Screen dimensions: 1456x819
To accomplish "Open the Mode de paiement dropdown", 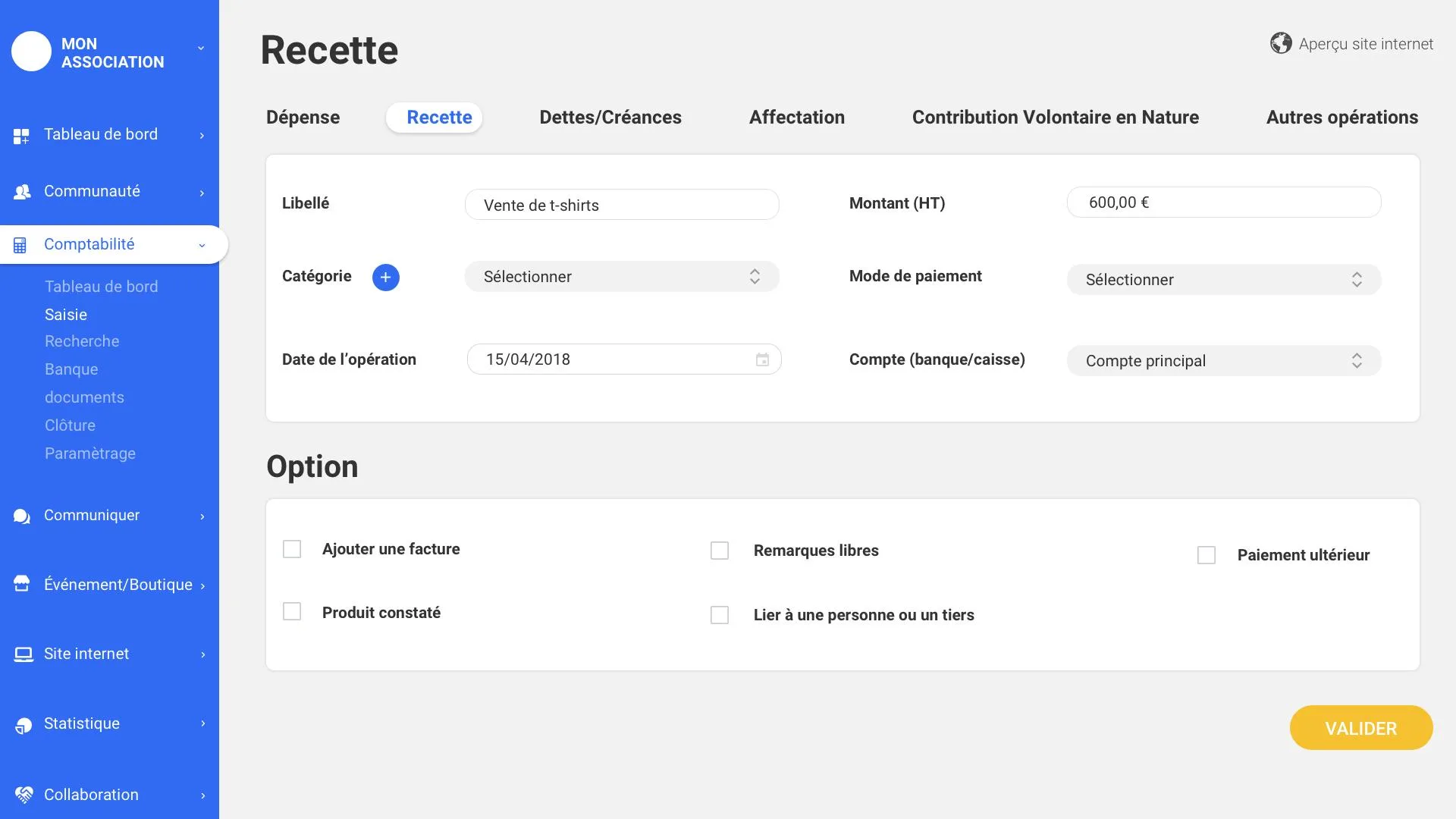I will click(x=1224, y=280).
